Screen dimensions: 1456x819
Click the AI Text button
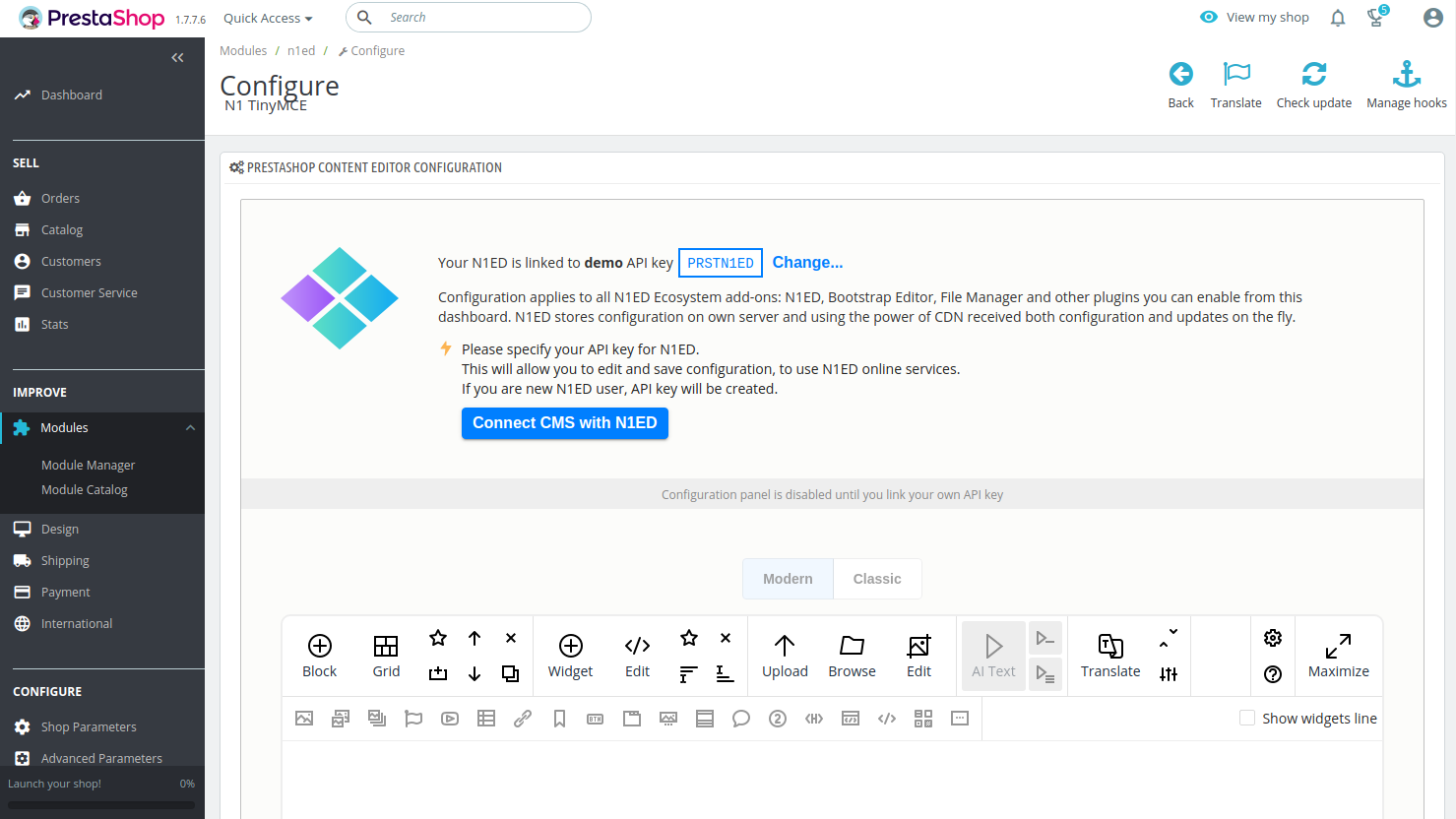993,657
